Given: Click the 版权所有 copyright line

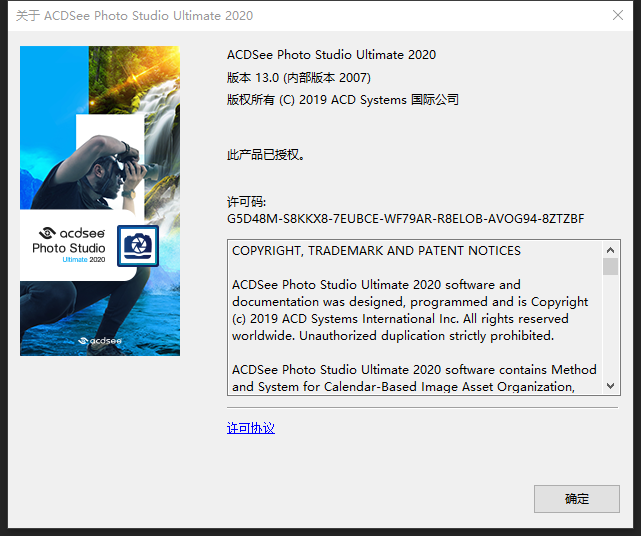Looking at the screenshot, I should (342, 99).
